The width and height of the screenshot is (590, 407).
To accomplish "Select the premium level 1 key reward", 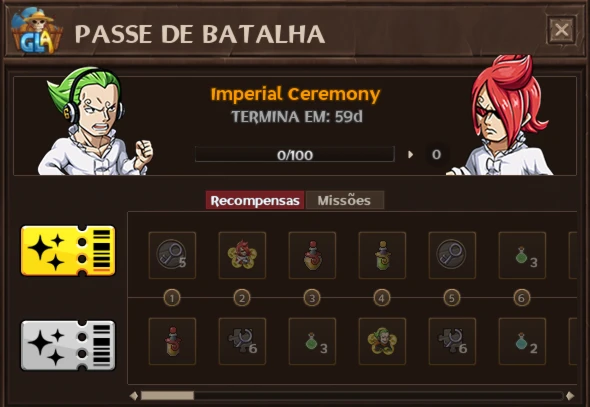I will (172, 255).
